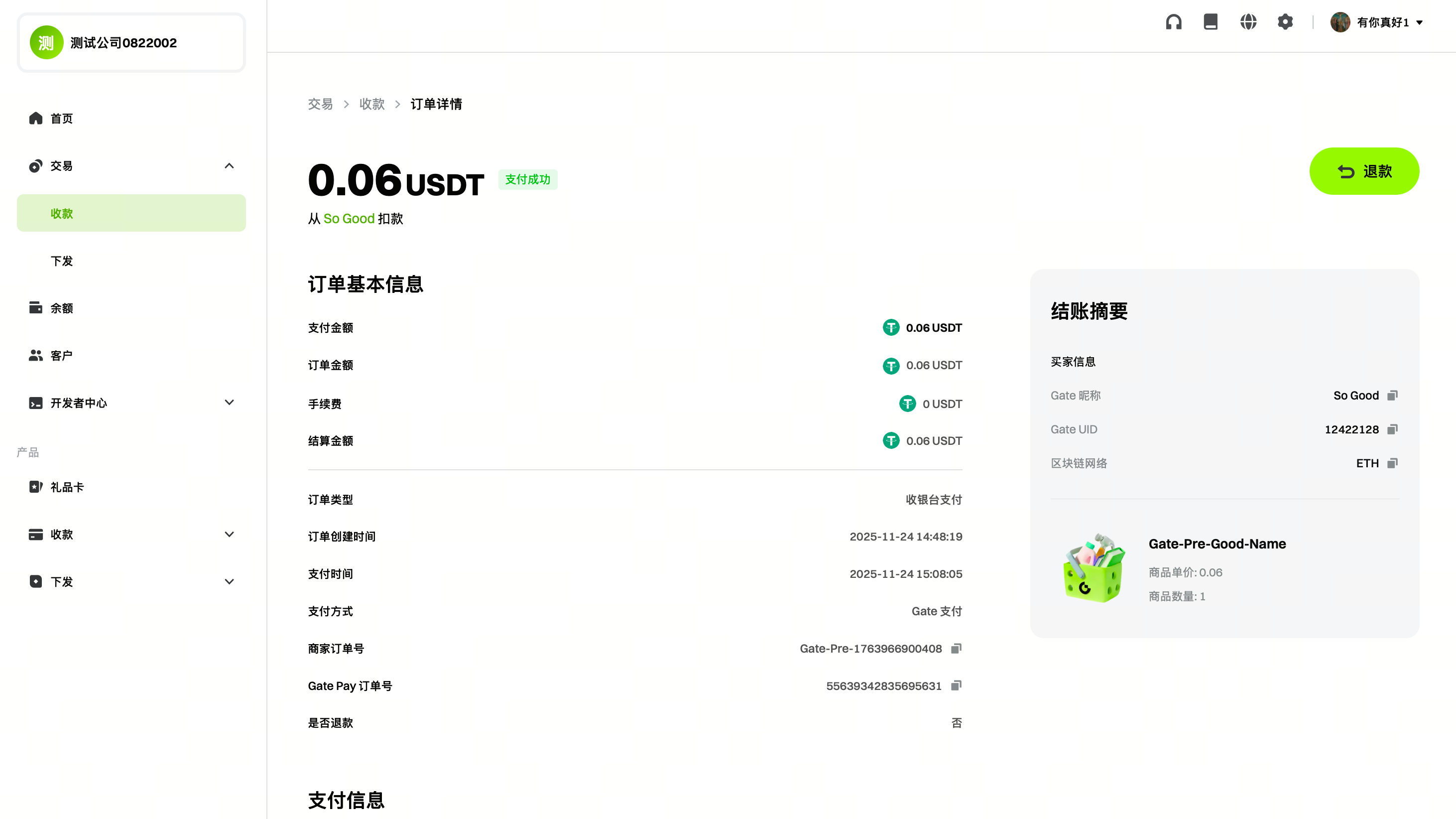Click the green 退款 refund button
Viewport: 1456px width, 819px height.
coord(1364,171)
